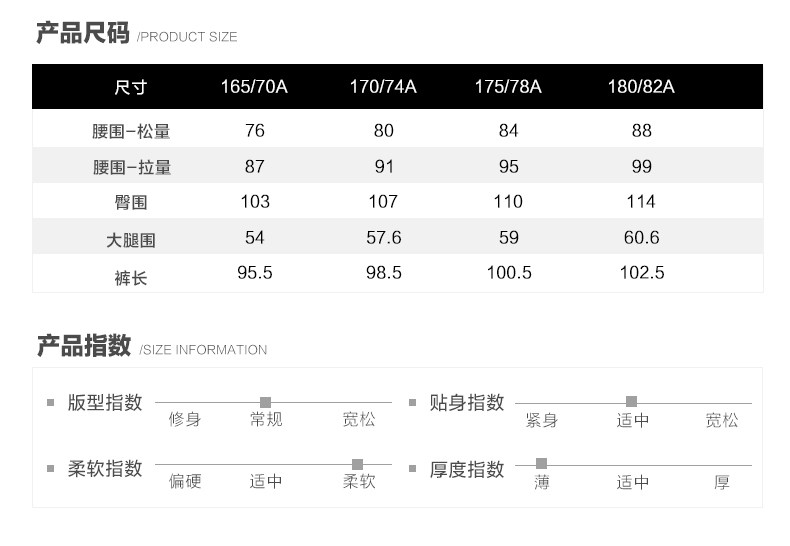Click the 大腿围 value 57.6
This screenshot has width=790, height=546.
pos(381,238)
